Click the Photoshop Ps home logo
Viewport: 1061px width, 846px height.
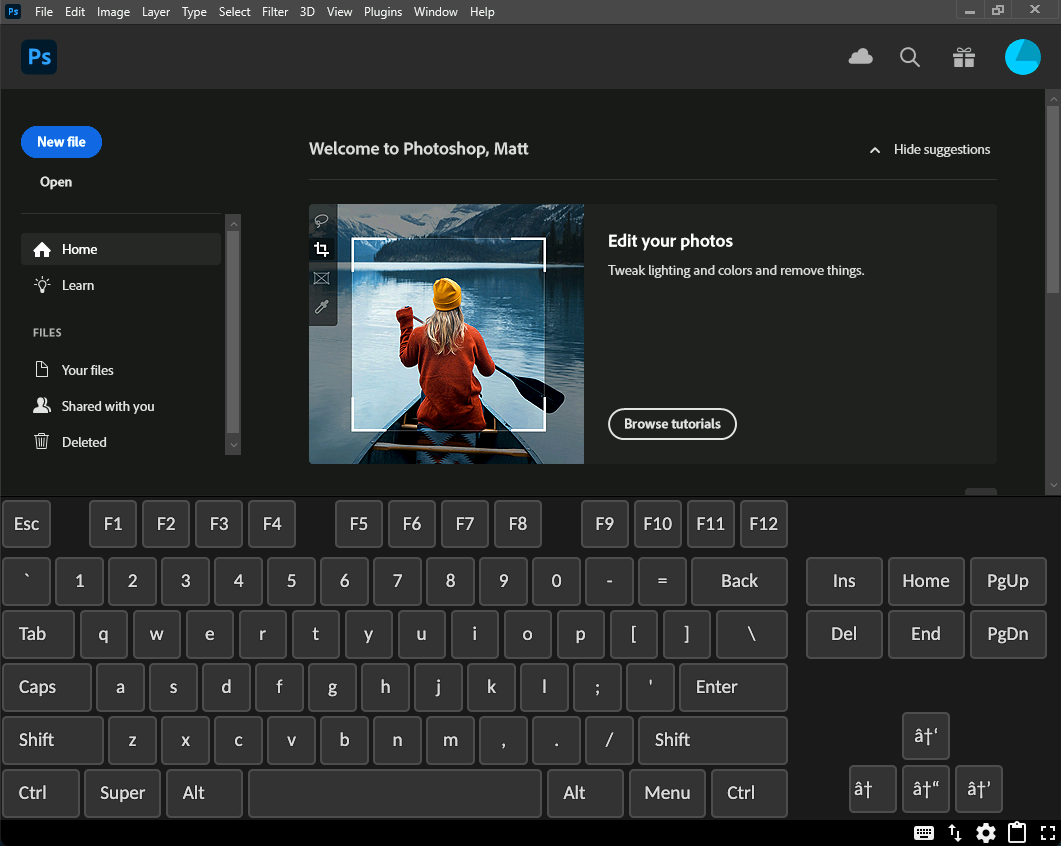(x=39, y=57)
